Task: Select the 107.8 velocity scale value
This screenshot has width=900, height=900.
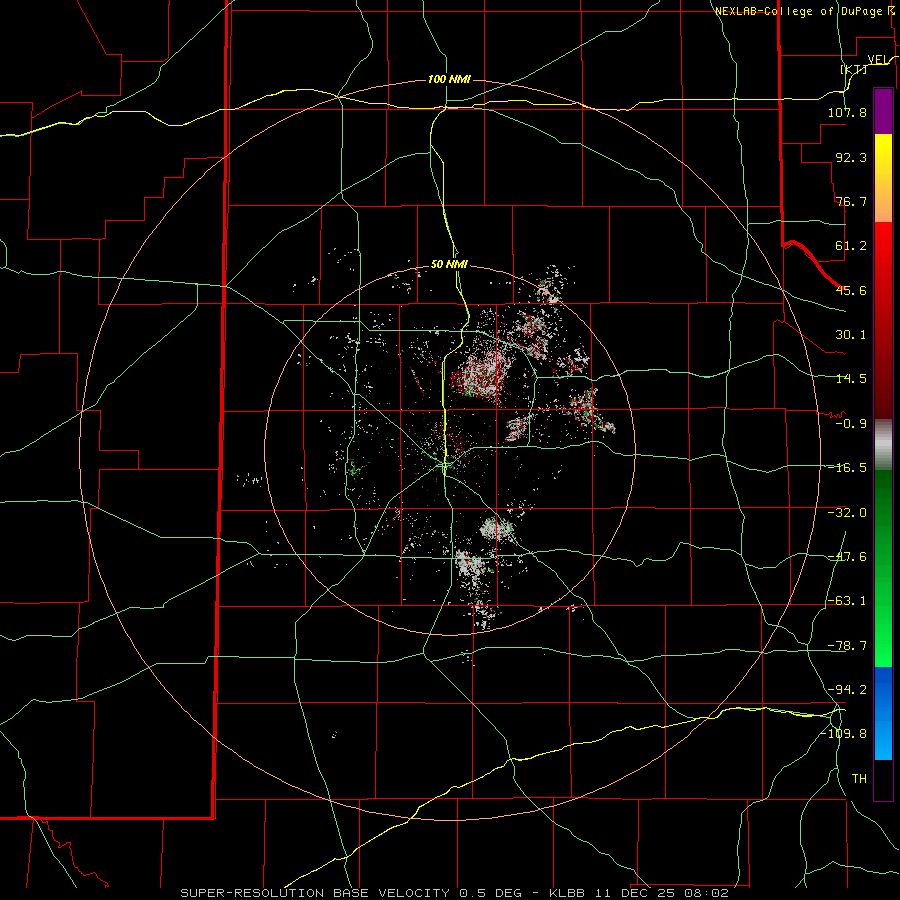Action: [847, 112]
